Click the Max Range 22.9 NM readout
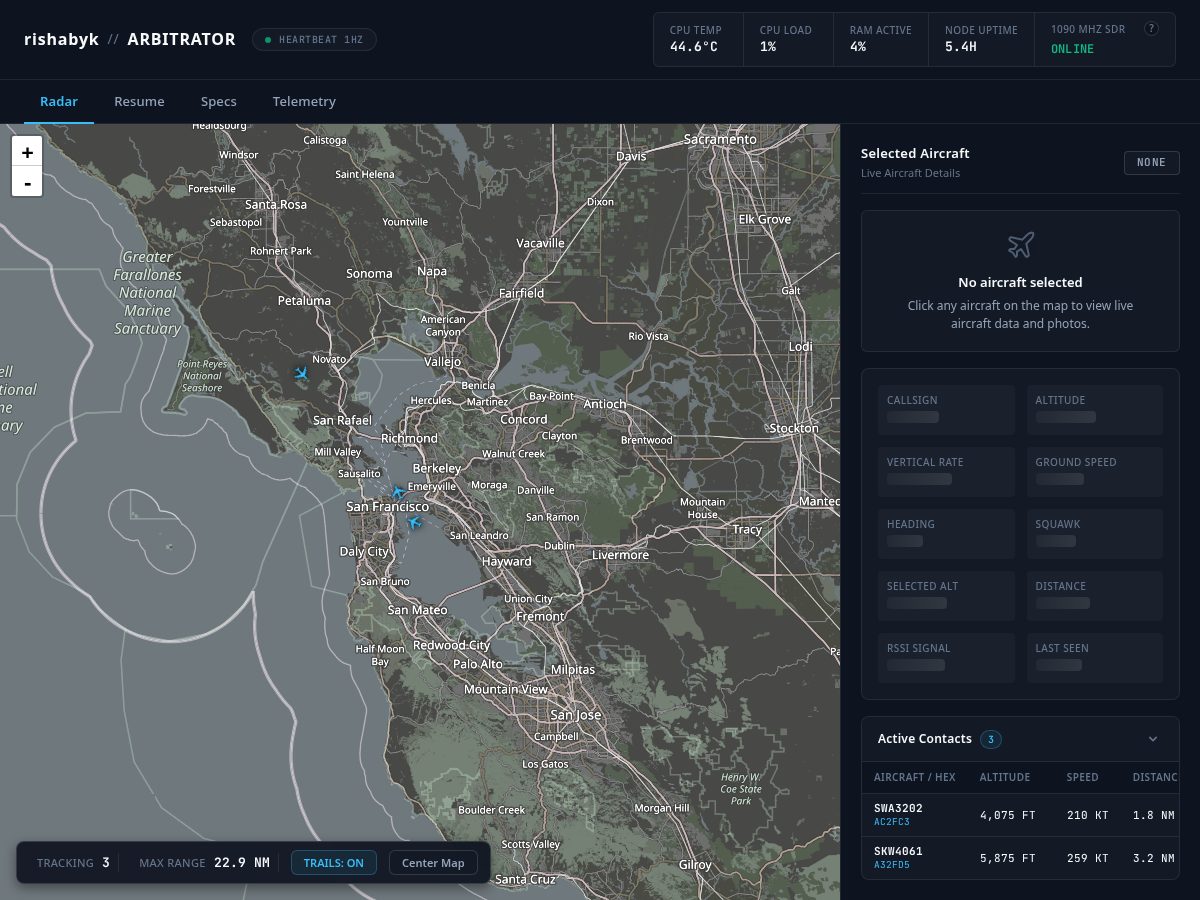 204,863
